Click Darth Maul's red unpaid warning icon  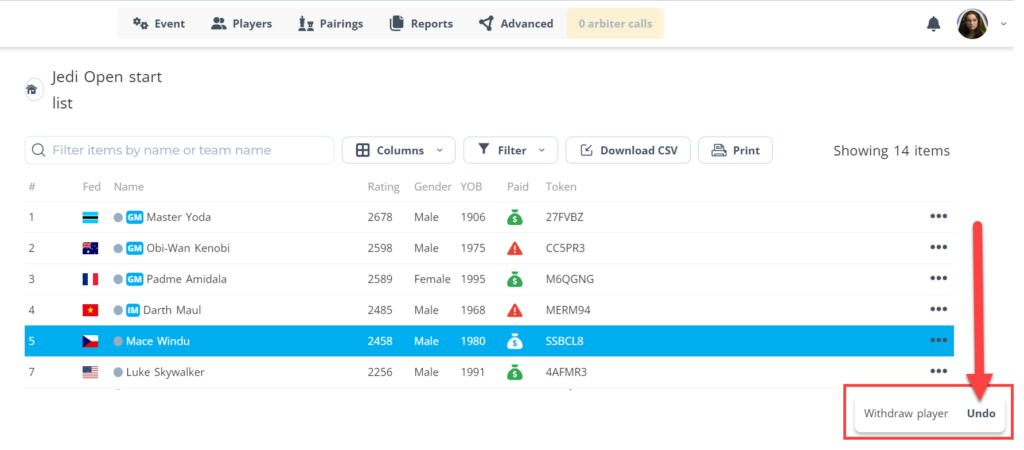[515, 310]
